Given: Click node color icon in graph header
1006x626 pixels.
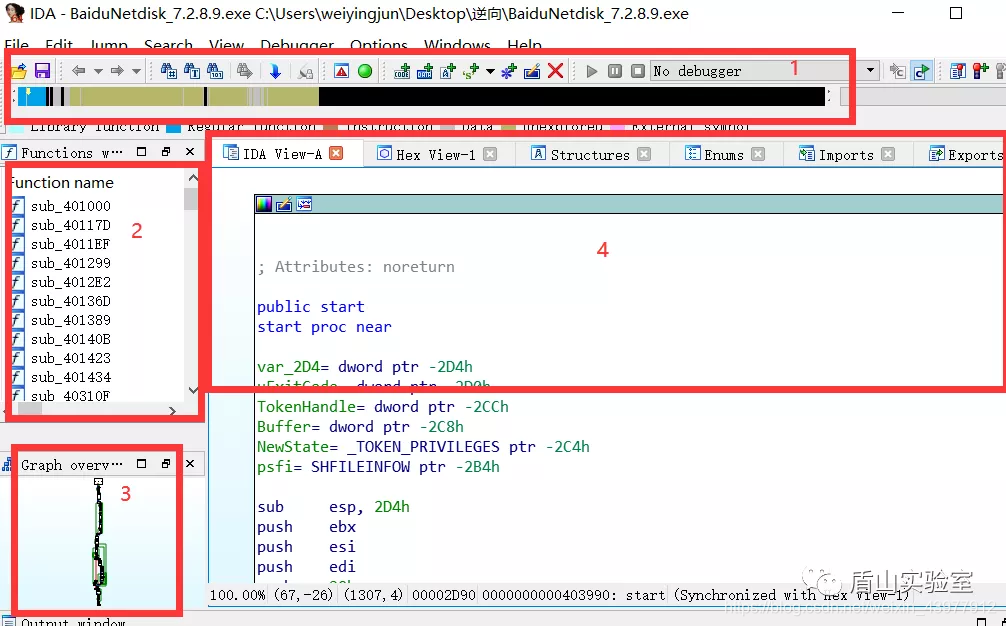Looking at the screenshot, I should click(x=264, y=205).
